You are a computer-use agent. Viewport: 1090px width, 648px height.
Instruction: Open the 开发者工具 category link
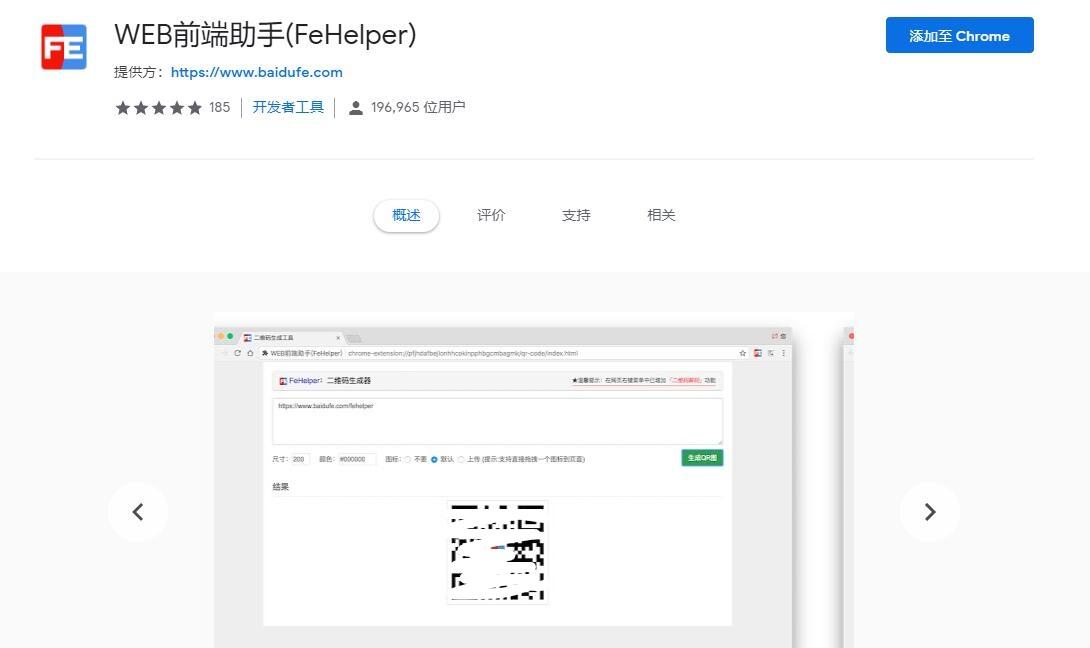(x=288, y=107)
